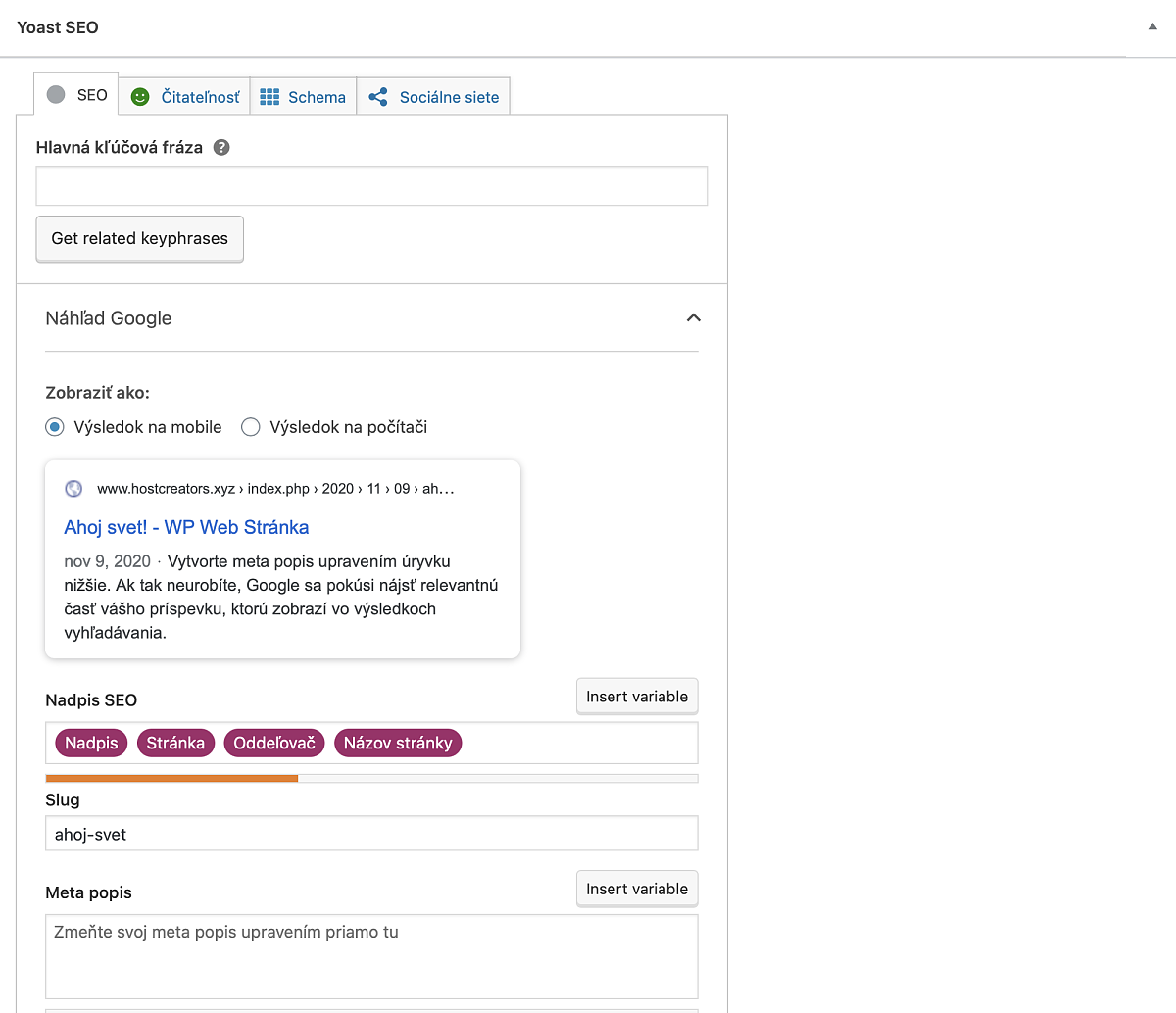The image size is (1176, 1013).
Task: Click the globe favicon in Google preview
Action: tap(73, 489)
